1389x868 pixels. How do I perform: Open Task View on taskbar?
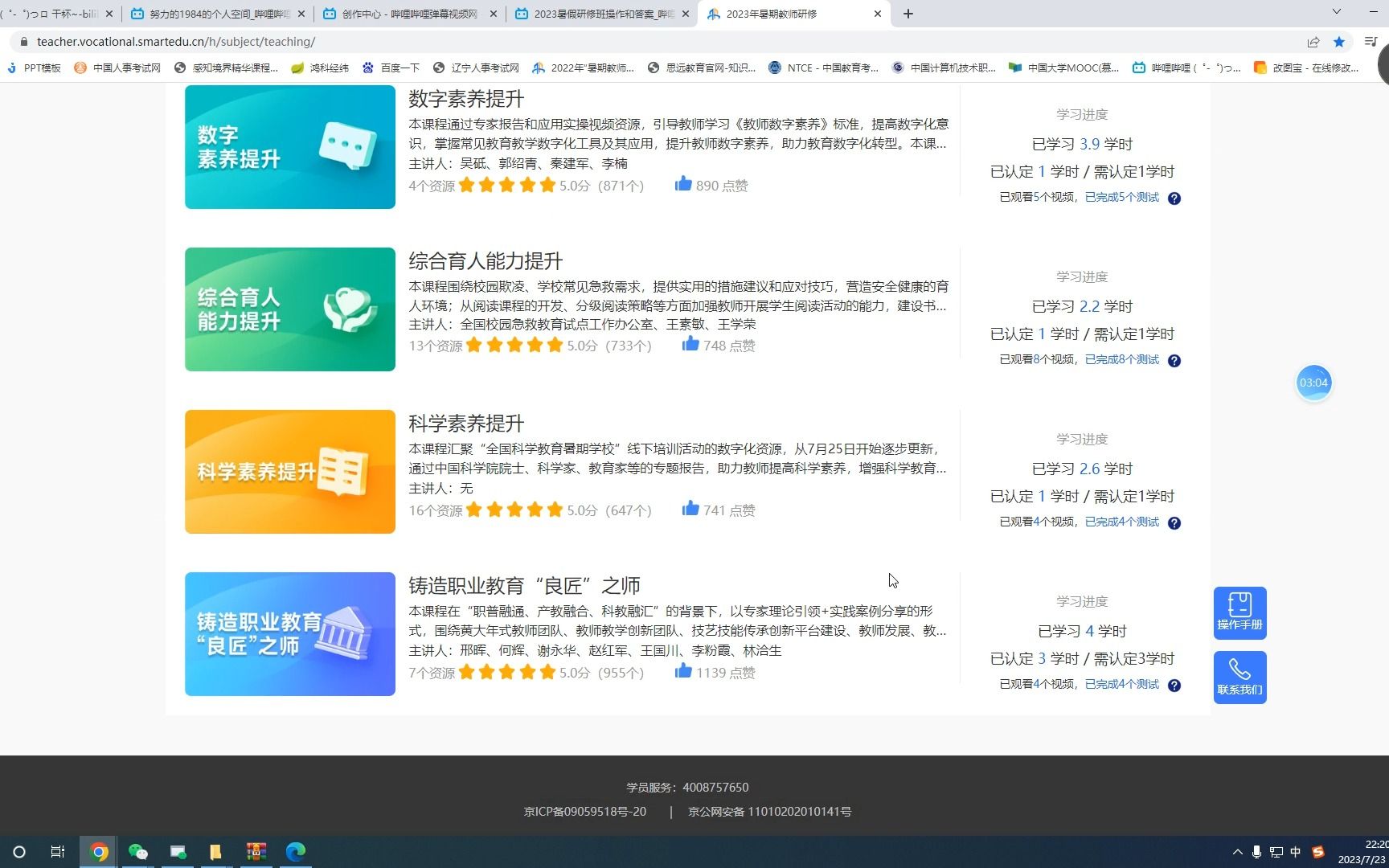coord(58,852)
